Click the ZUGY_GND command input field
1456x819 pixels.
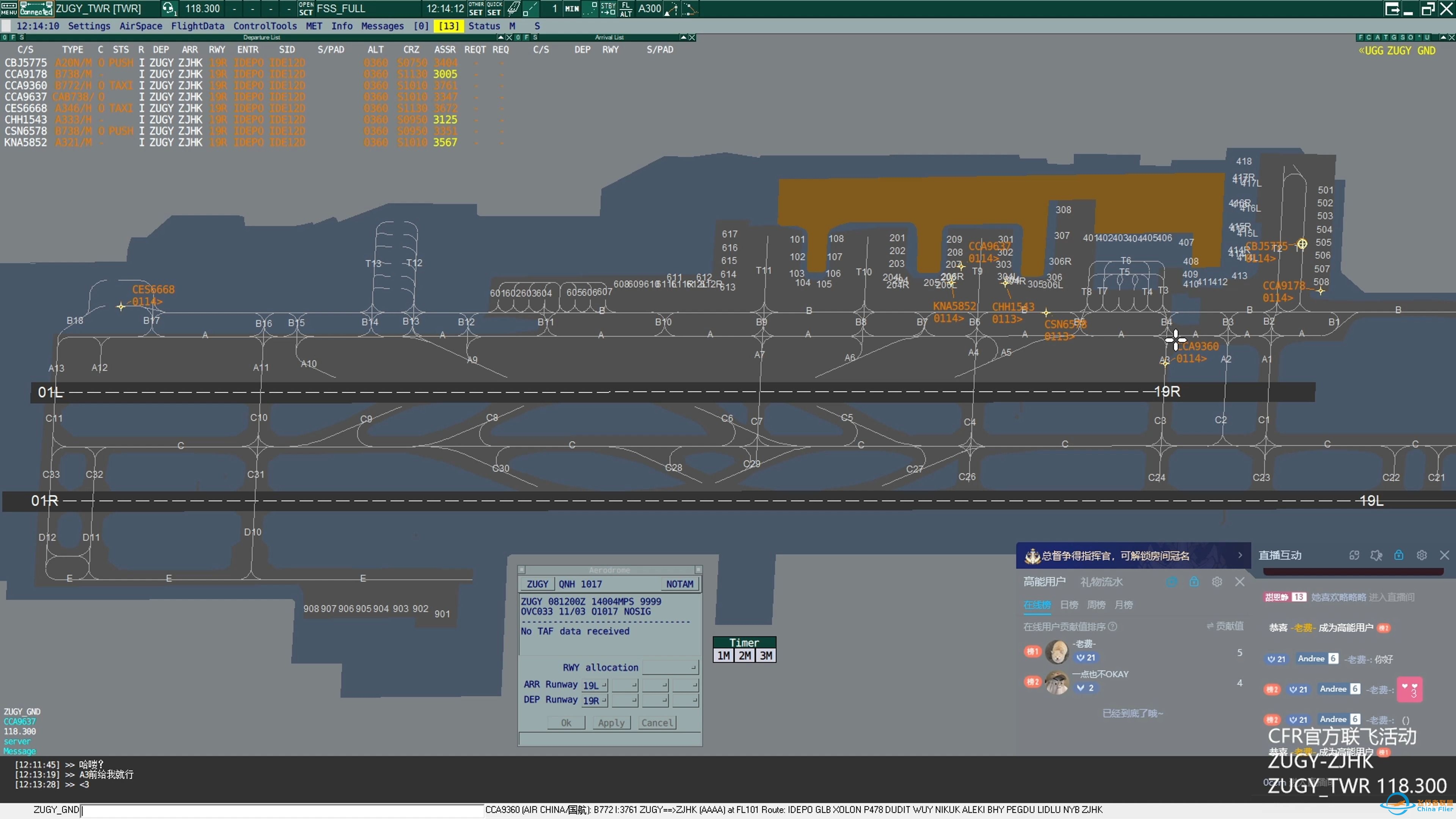click(282, 810)
